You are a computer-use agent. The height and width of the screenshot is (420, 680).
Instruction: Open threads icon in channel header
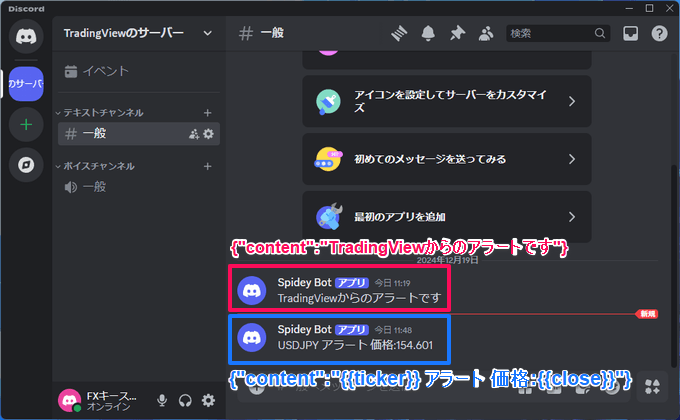coord(399,33)
